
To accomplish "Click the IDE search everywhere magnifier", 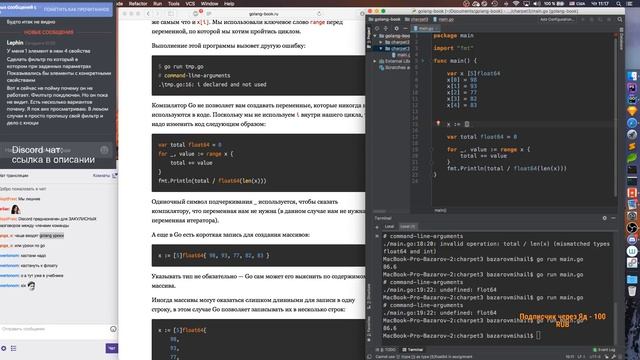I will (x=620, y=19).
